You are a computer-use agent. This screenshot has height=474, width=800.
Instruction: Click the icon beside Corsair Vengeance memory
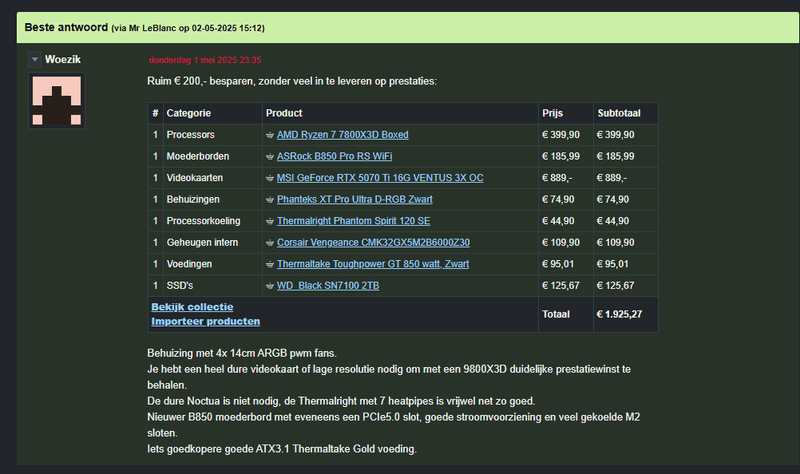270,243
